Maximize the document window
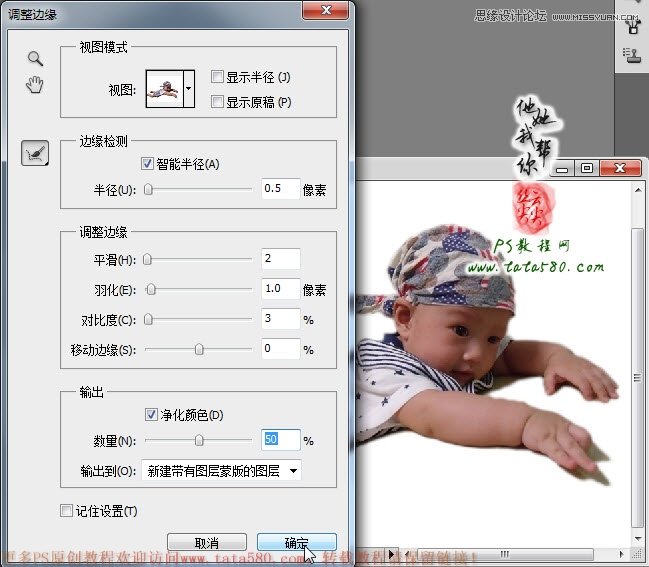This screenshot has height=567, width=649. tap(587, 168)
